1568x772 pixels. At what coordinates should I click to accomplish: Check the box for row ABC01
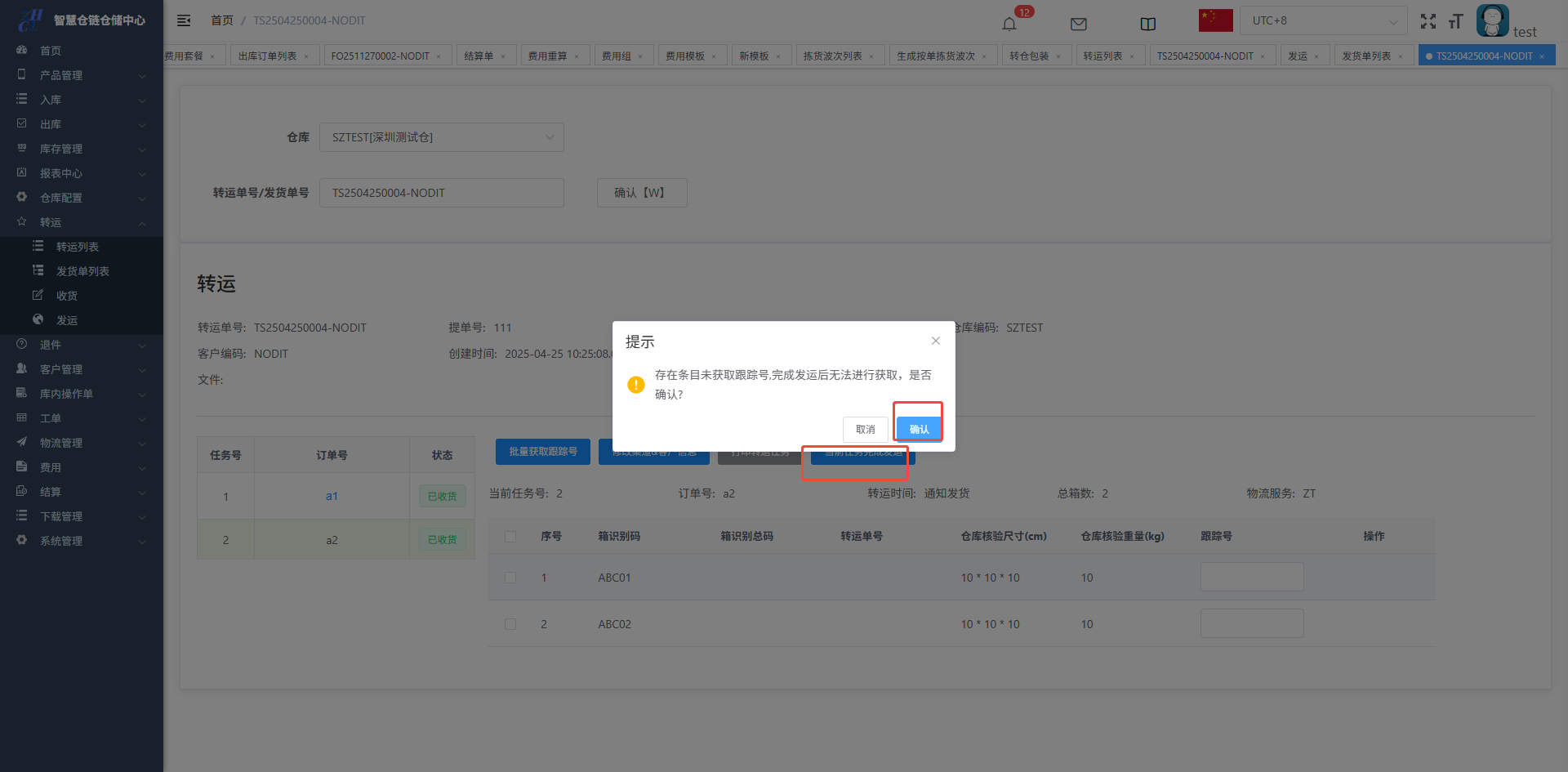510,578
